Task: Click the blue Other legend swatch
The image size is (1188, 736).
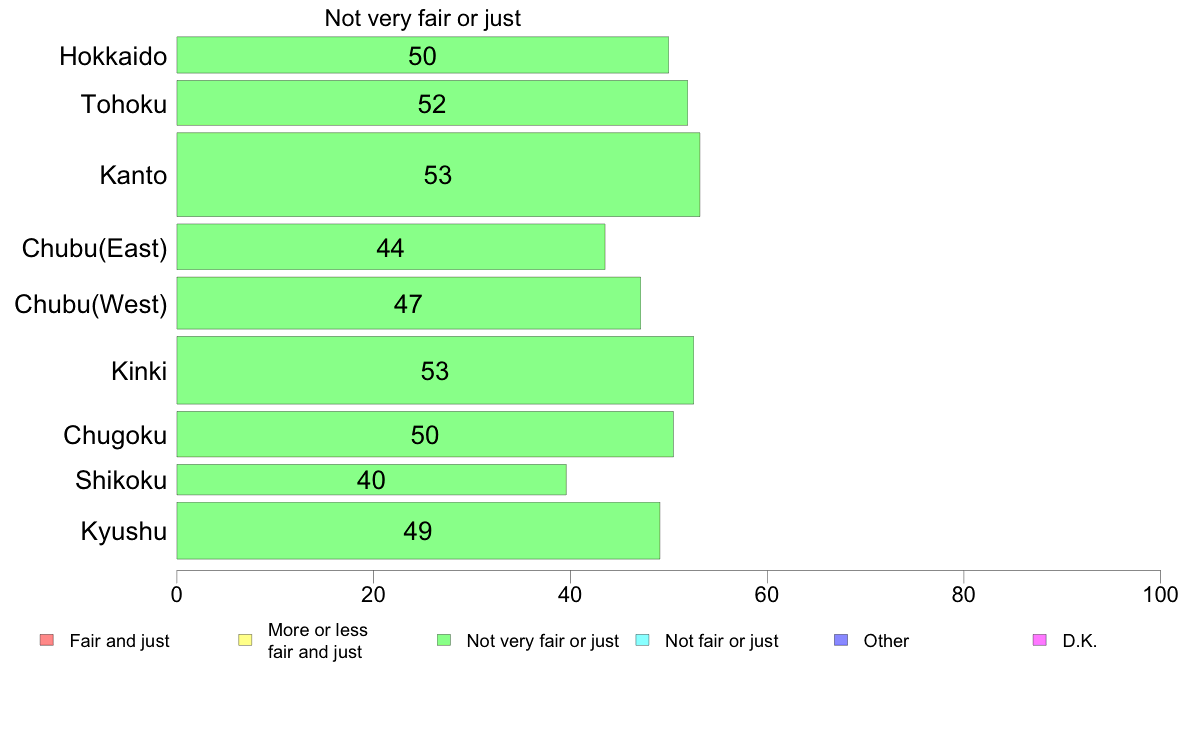Action: pyautogui.click(x=841, y=640)
